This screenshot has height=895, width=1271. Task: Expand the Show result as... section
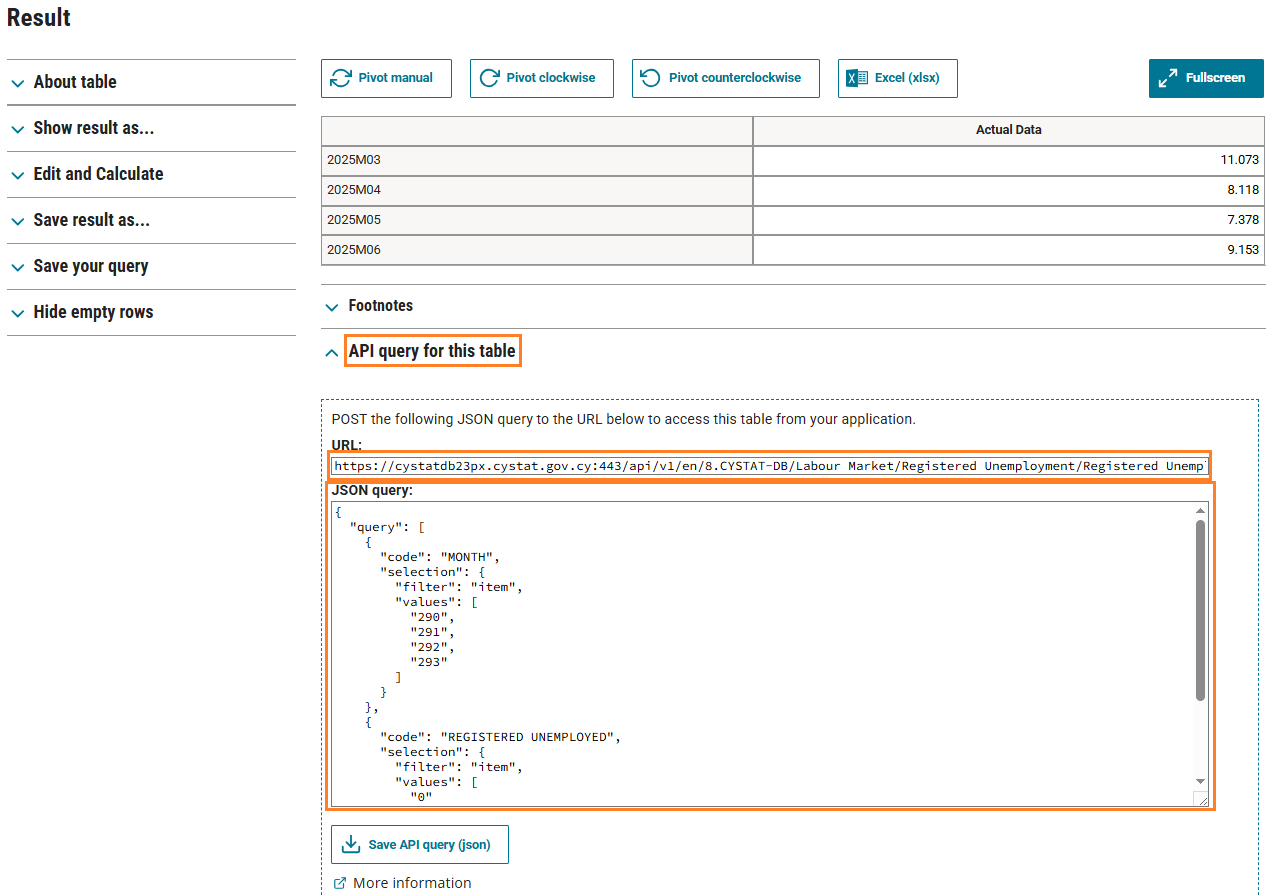point(93,128)
